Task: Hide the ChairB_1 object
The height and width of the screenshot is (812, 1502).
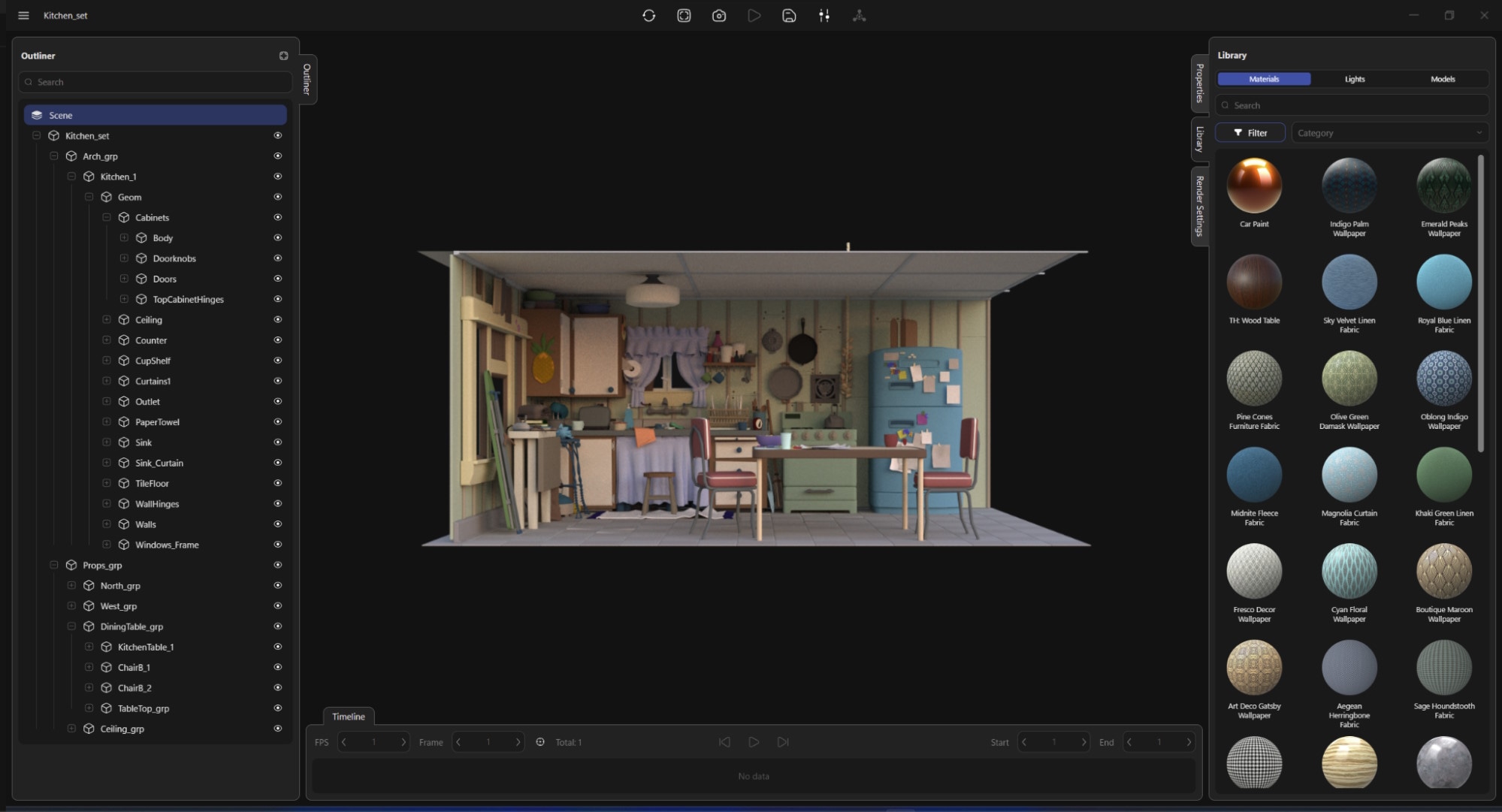Action: (x=278, y=666)
